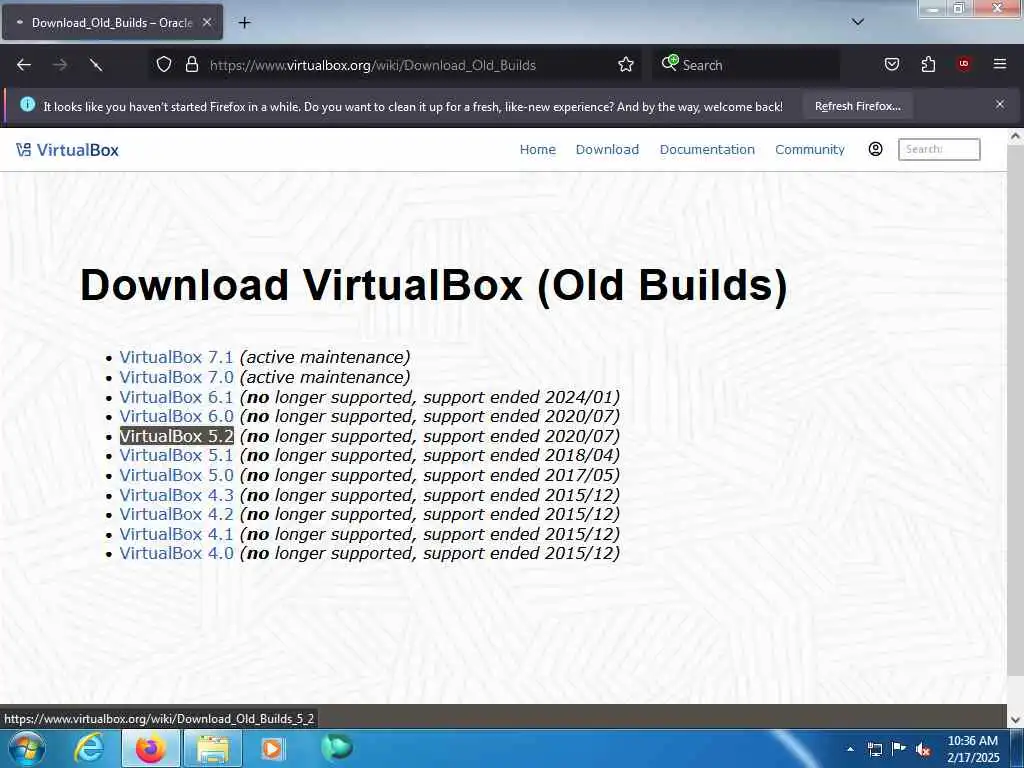Screen dimensions: 1024x768
Task: Open the uBlock Origin extension icon
Action: click(964, 64)
